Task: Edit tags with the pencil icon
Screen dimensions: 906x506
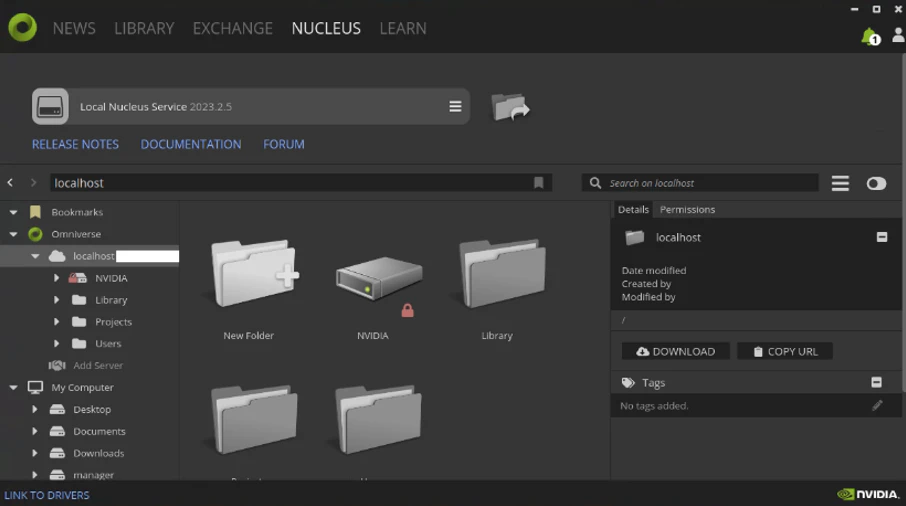Action: [x=877, y=405]
